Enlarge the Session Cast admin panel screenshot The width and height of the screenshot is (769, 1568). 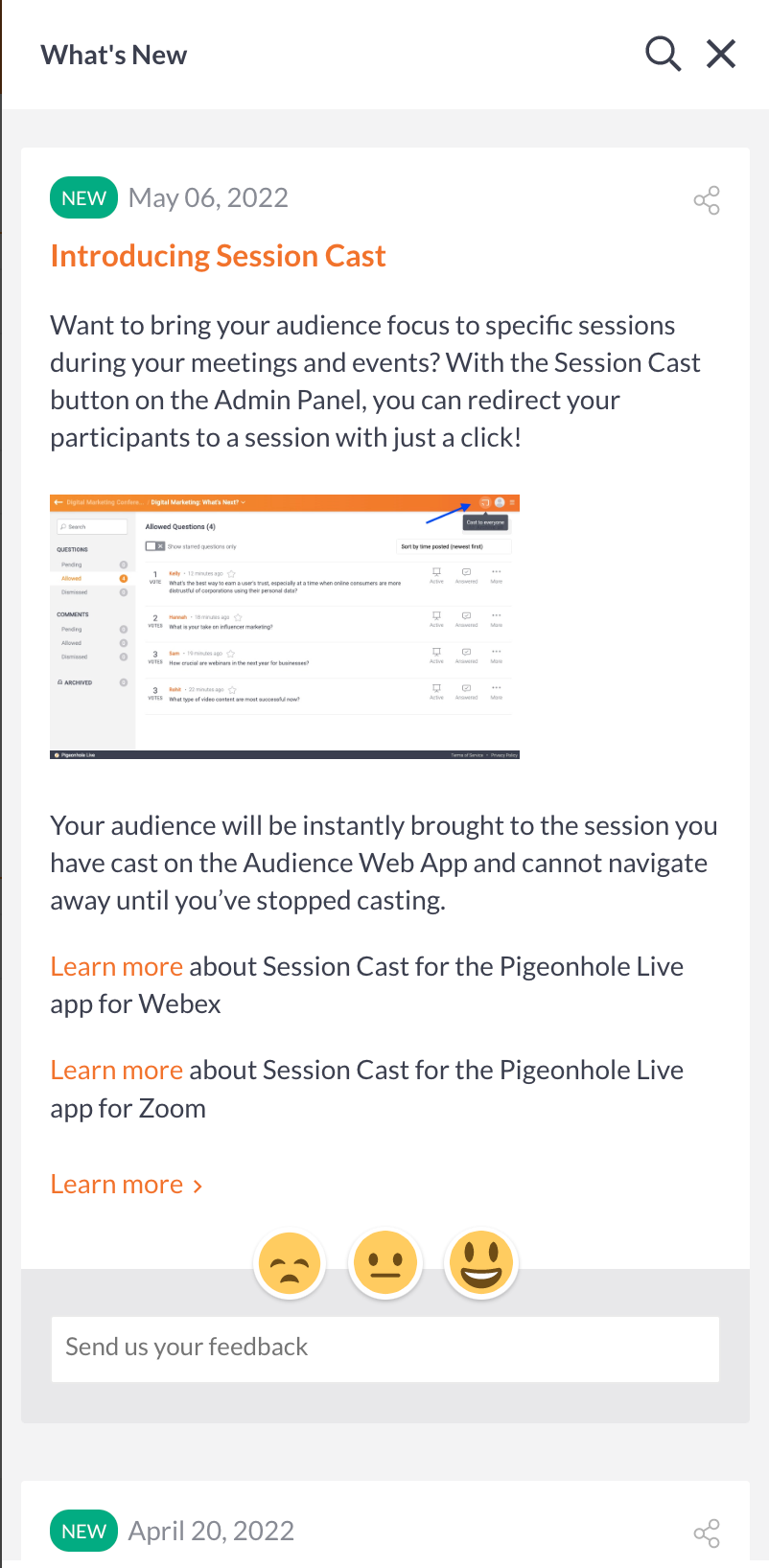[285, 627]
